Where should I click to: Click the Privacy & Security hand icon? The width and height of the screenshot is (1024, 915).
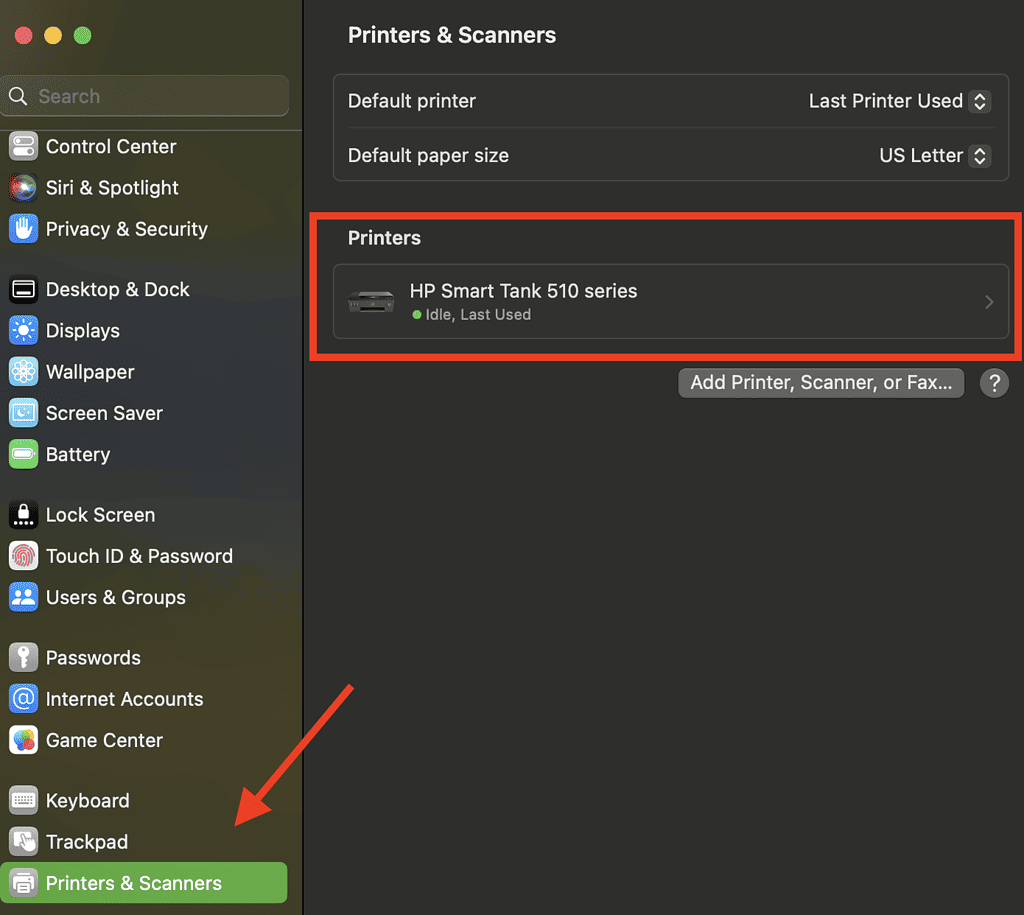tap(23, 229)
